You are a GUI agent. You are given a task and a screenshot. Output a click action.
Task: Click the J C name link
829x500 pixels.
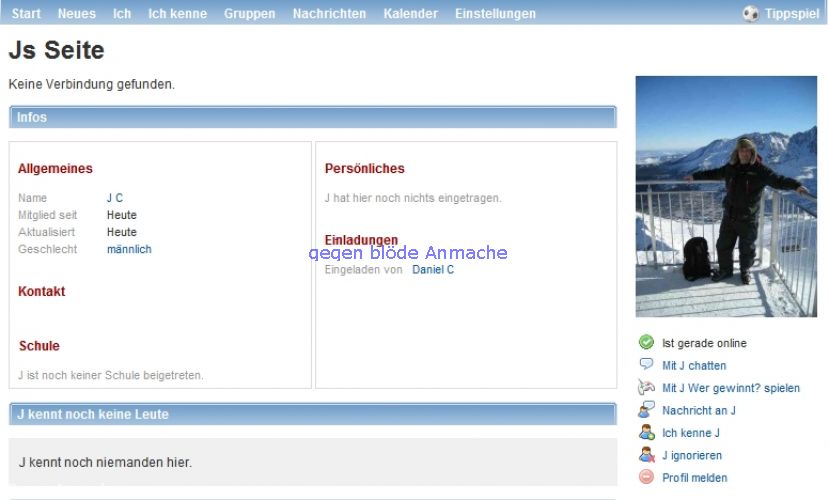115,198
